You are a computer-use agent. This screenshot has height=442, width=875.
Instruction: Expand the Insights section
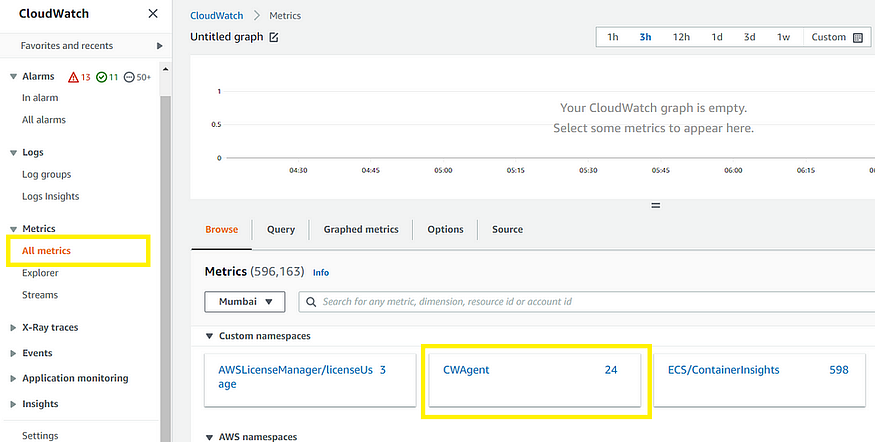(13, 404)
